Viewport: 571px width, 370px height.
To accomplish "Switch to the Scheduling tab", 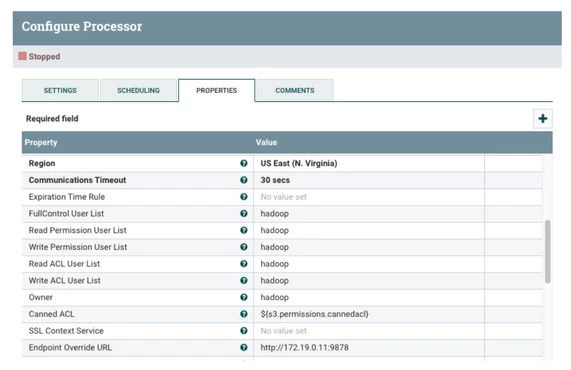I will click(x=138, y=90).
